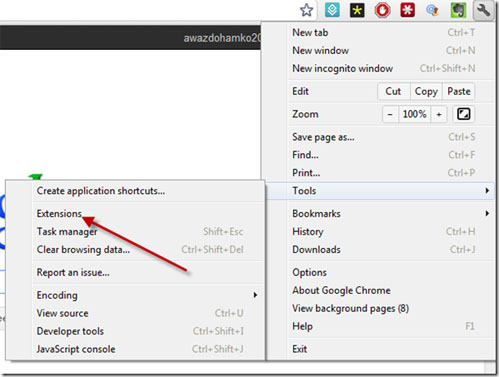Expand the Tools submenu arrow
Image resolution: width=499 pixels, height=377 pixels.
487,191
